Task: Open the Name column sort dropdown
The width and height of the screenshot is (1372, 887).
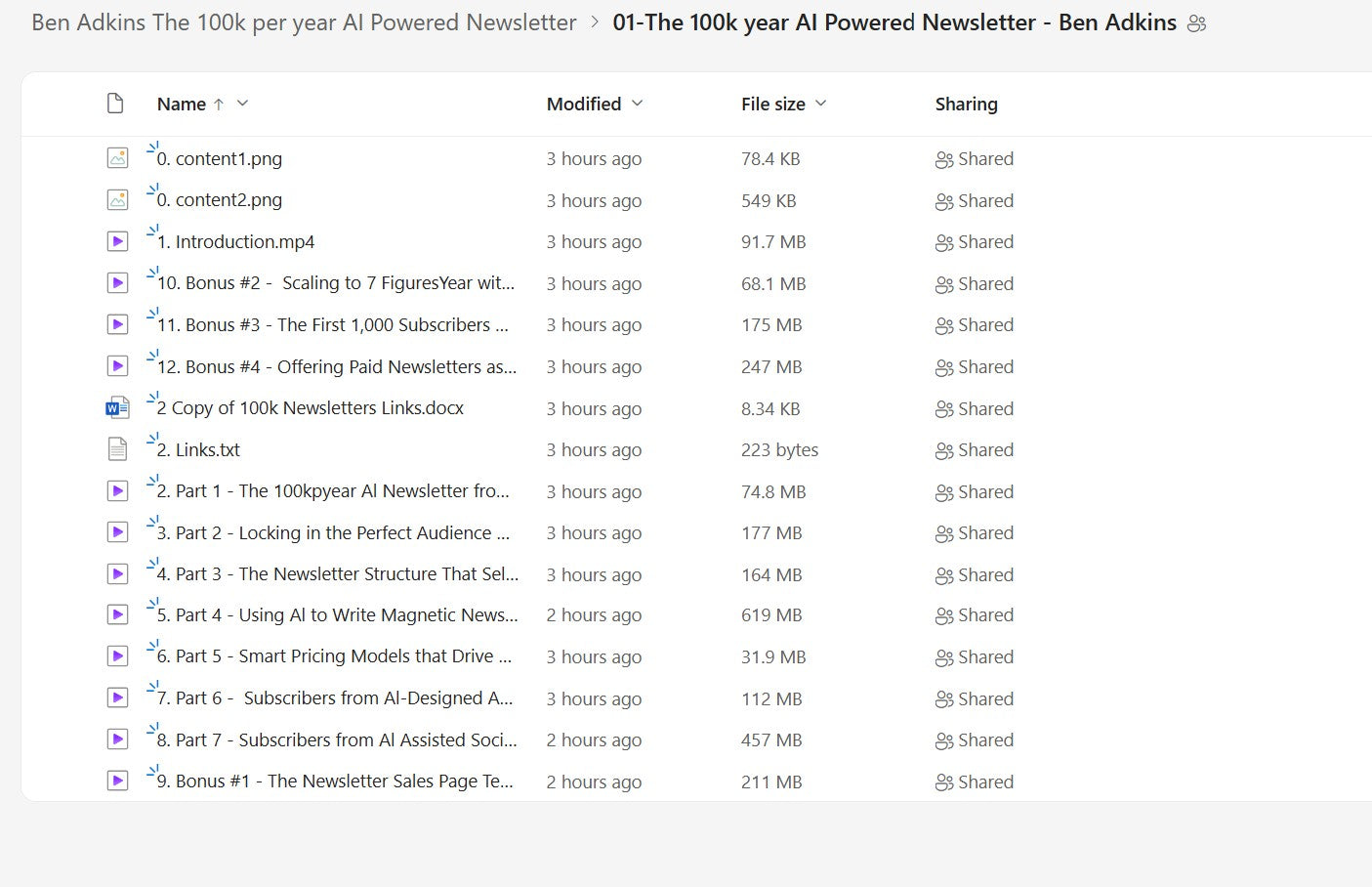Action: [x=243, y=104]
